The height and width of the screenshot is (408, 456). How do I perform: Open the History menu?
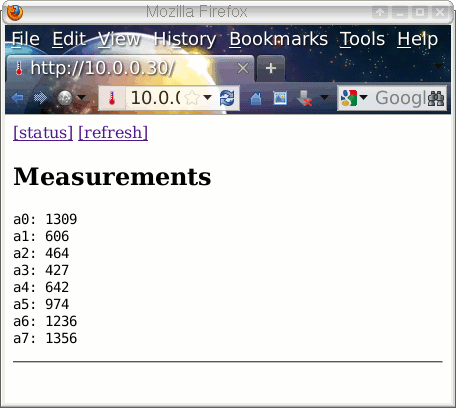[185, 39]
